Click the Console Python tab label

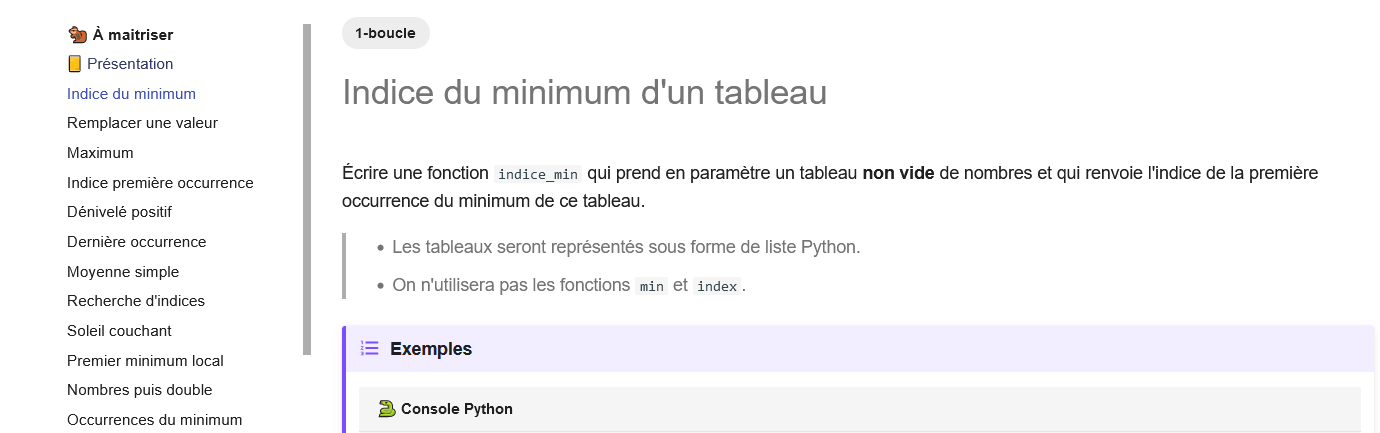click(x=457, y=409)
